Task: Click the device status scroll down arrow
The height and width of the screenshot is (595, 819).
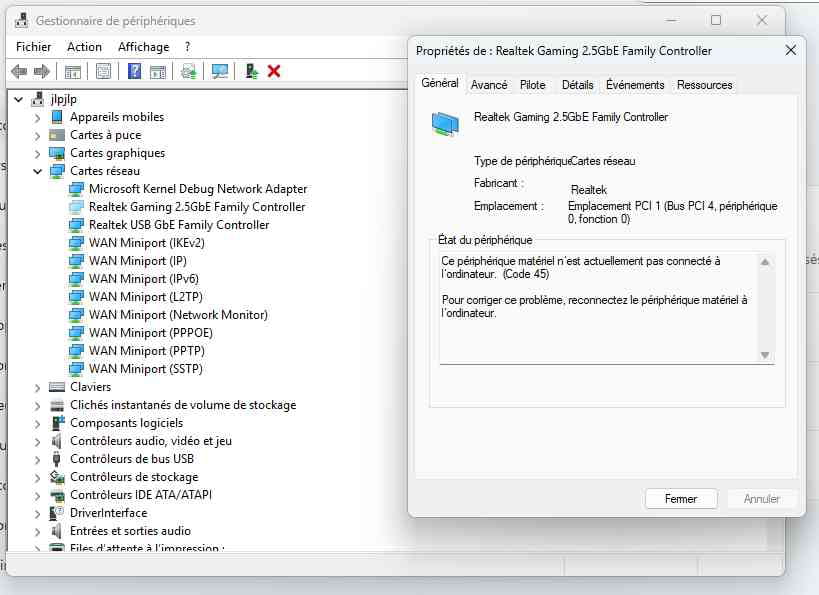Action: [766, 355]
